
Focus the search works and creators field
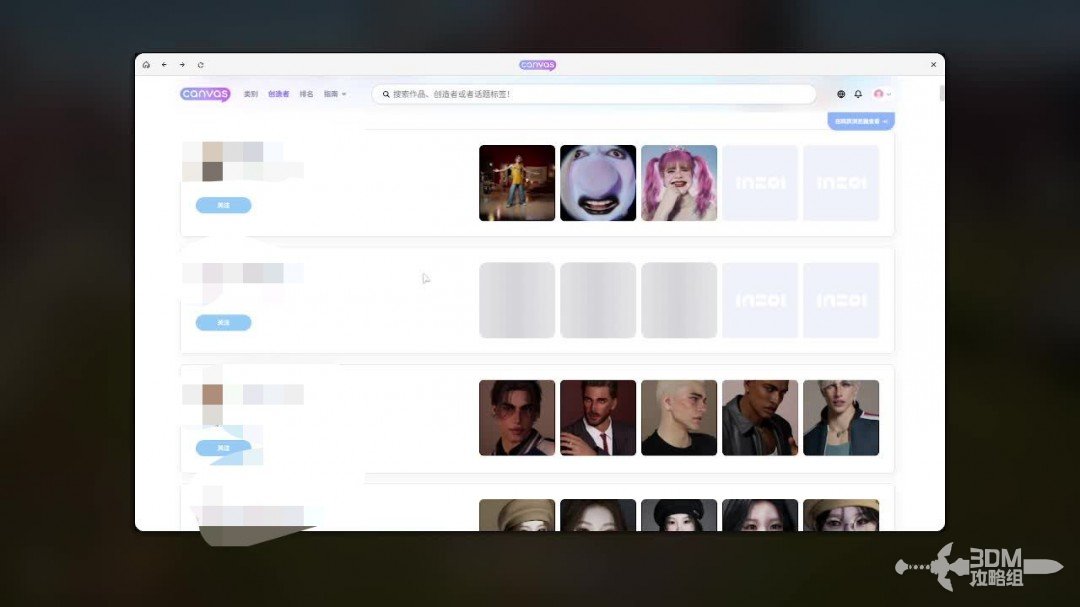coord(594,94)
